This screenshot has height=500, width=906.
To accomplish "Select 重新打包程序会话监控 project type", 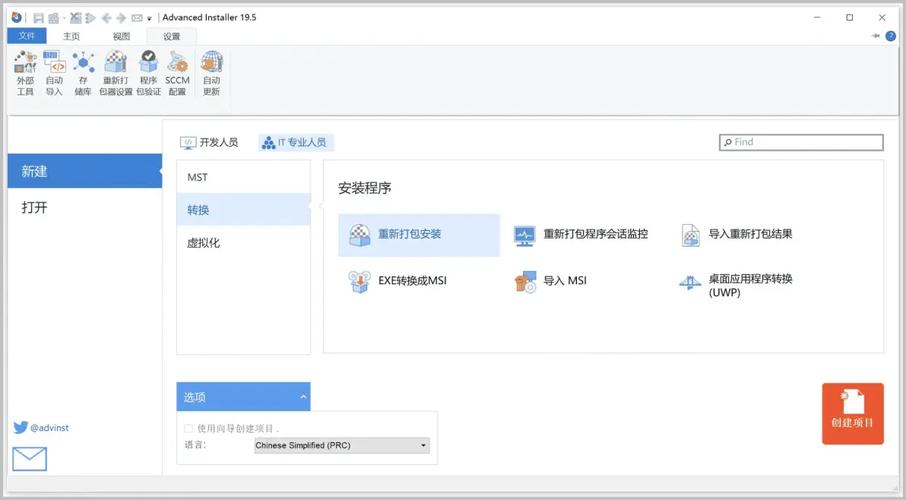I will tap(581, 235).
